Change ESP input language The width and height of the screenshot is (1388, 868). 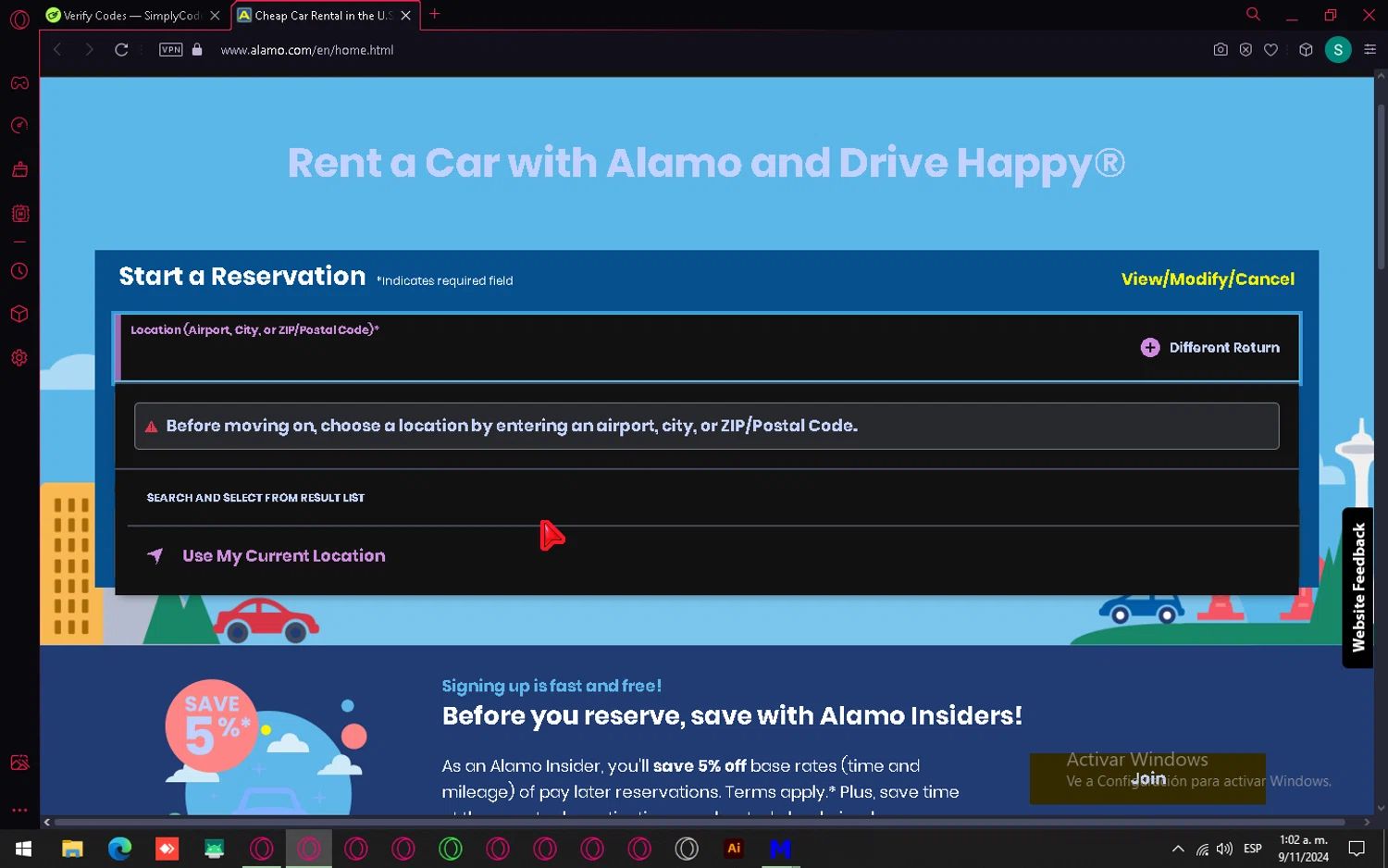(1253, 849)
